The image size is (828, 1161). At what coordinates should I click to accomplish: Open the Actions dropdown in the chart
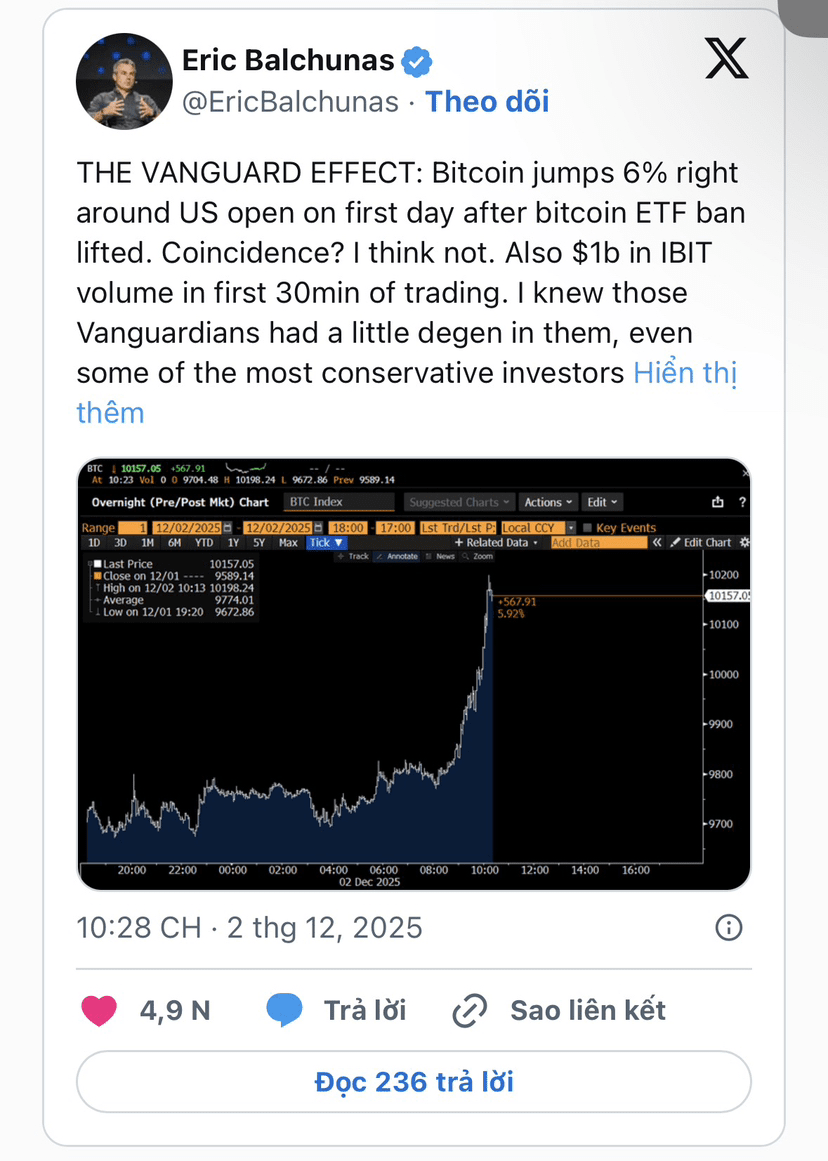549,502
